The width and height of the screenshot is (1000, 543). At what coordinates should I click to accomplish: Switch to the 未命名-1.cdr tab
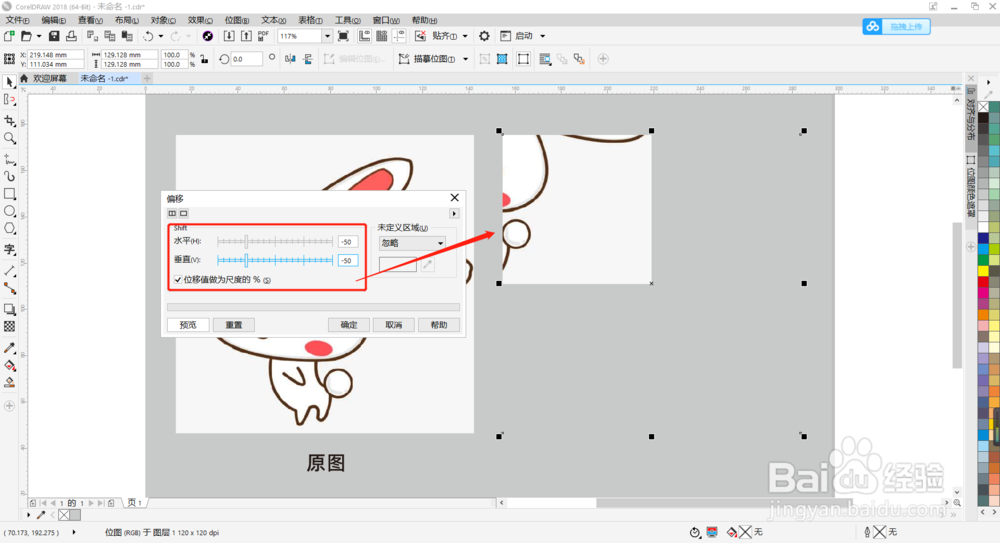(104, 78)
